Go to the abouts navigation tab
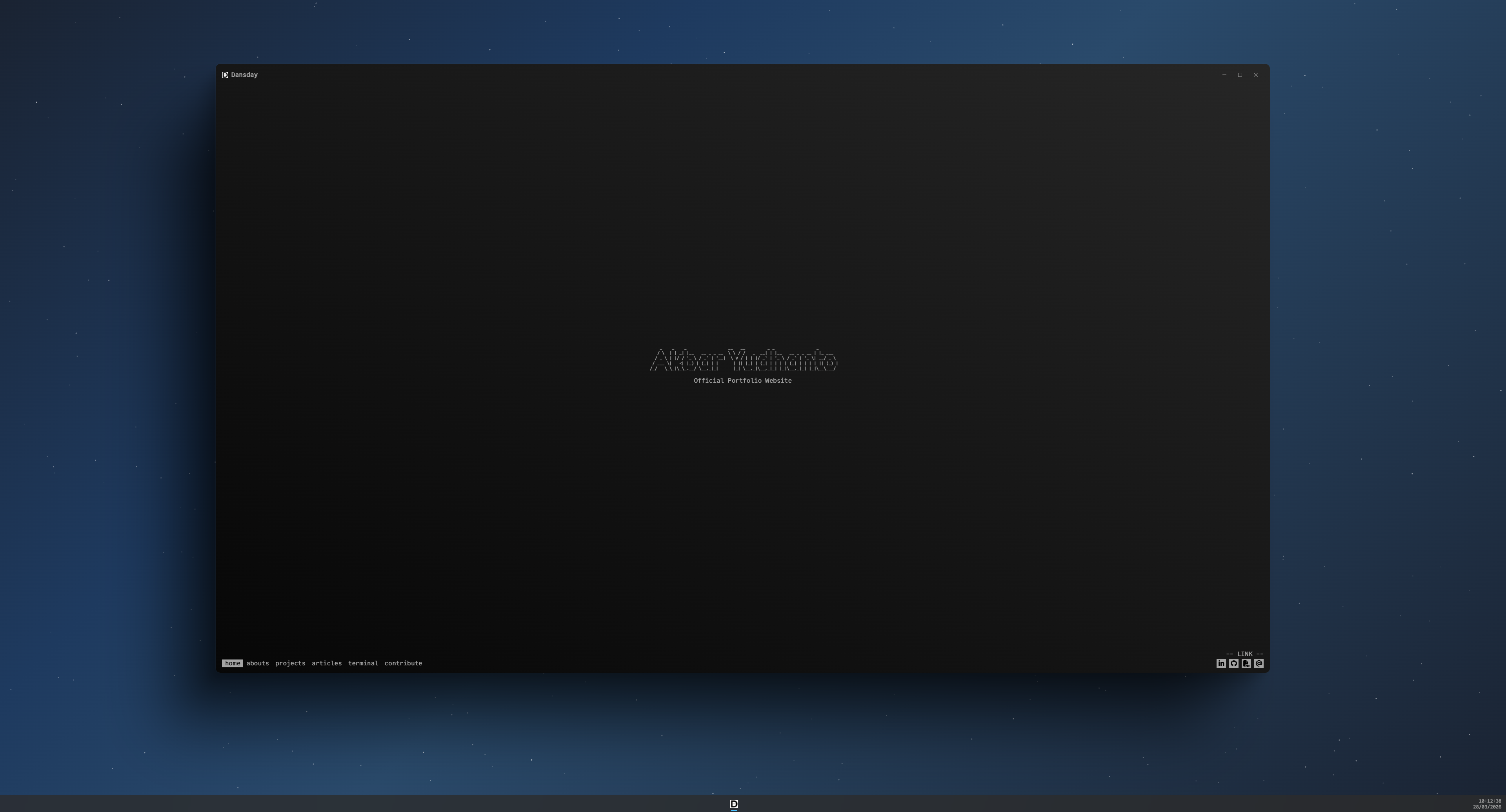This screenshot has width=1506, height=812. (258, 663)
